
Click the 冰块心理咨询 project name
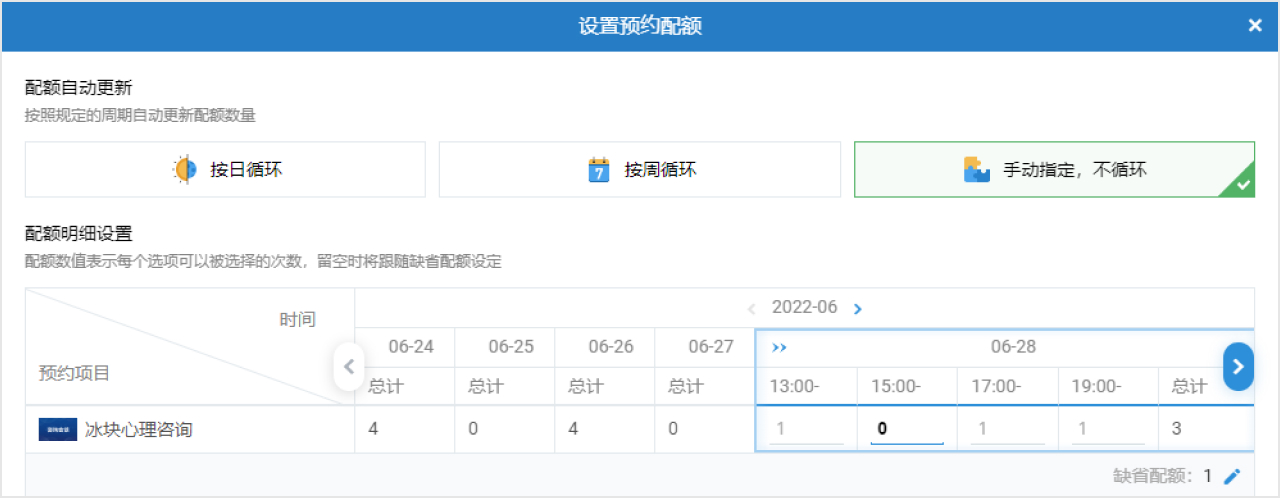click(x=138, y=430)
